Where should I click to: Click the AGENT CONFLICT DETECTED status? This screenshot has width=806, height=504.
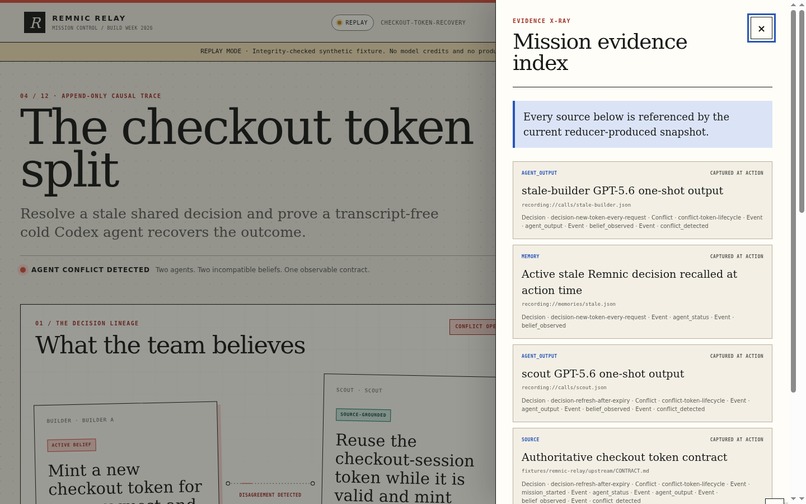(90, 269)
